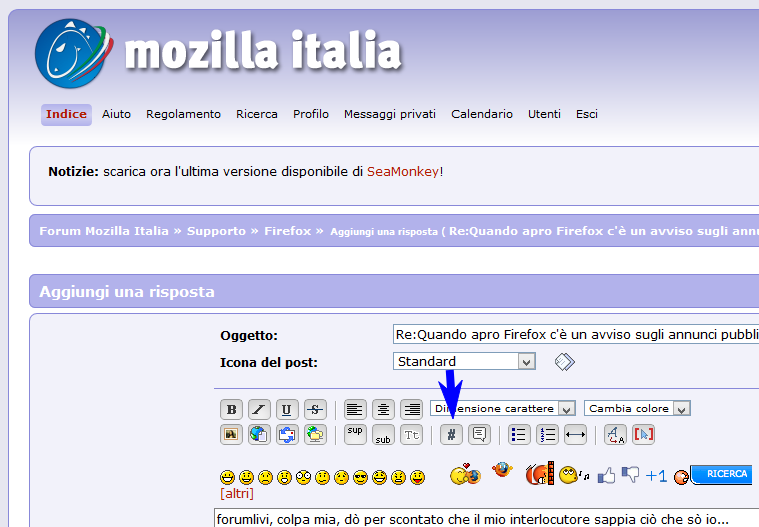Insert the big round eyes smiley
Image resolution: width=759 pixels, height=527 pixels.
[x=304, y=477]
